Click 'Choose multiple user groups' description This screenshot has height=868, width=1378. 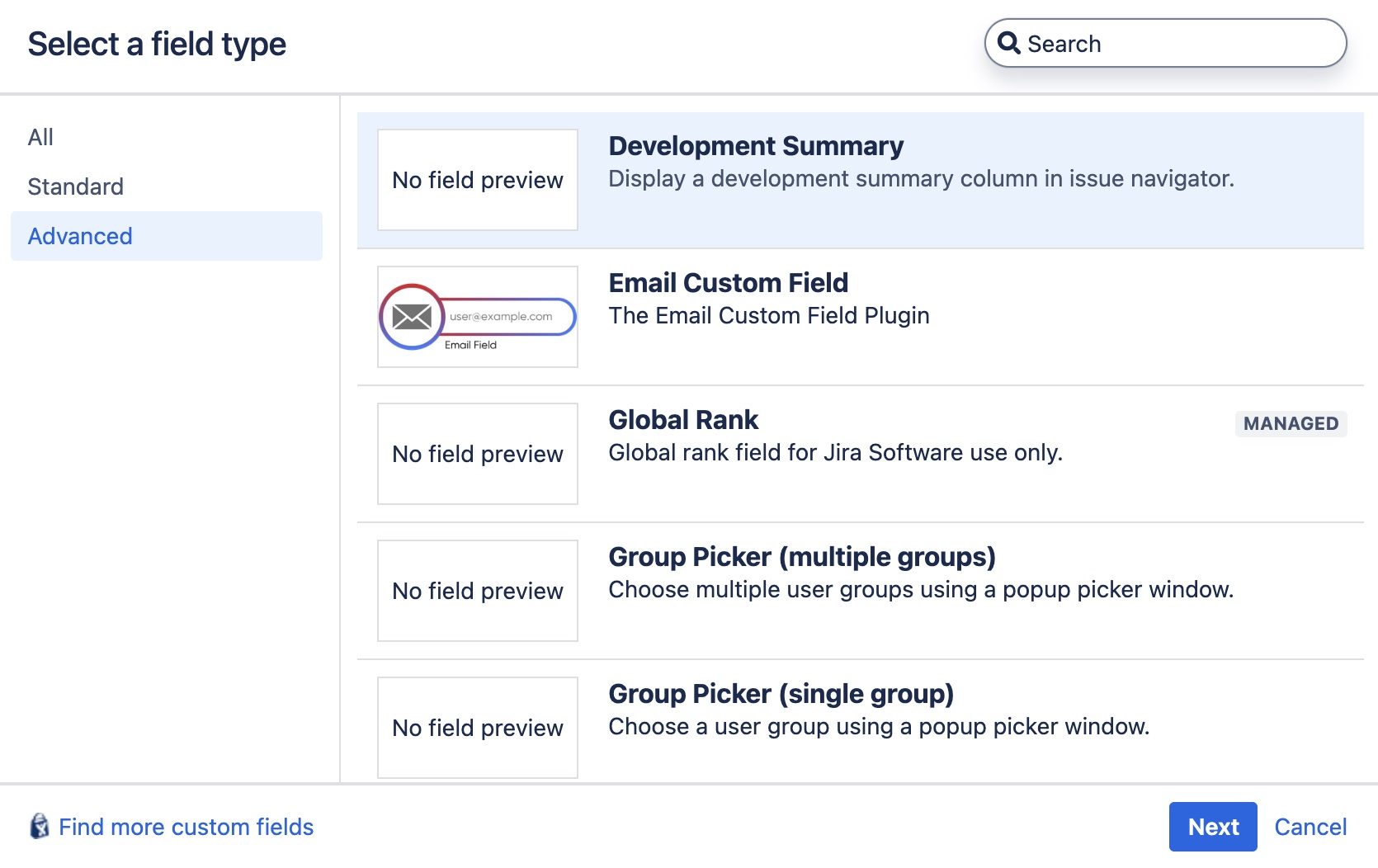[921, 589]
